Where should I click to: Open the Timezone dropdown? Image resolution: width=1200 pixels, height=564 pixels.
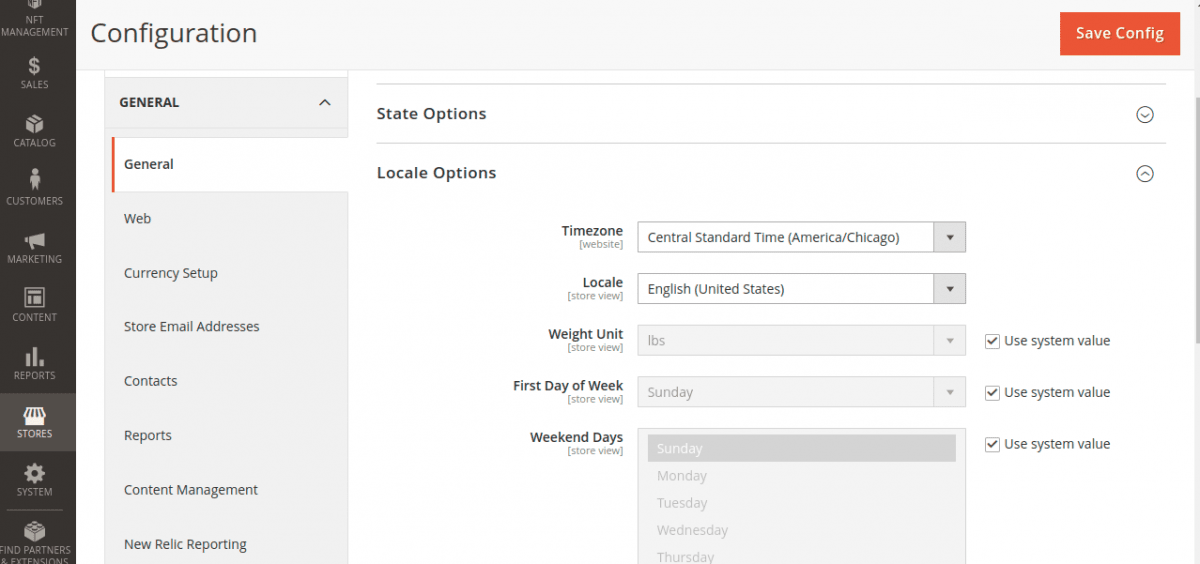pos(802,237)
